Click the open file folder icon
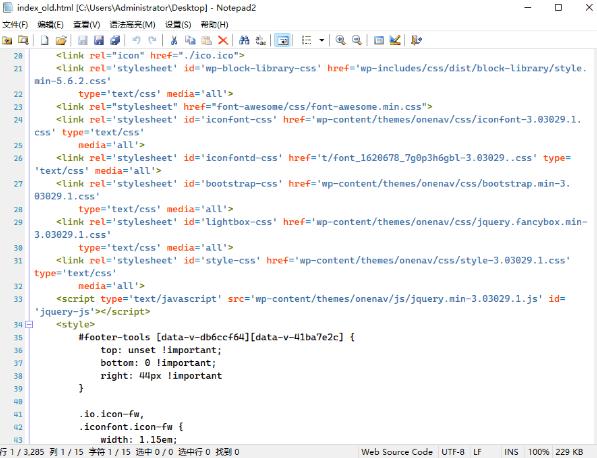This screenshot has height=458, width=597. (x=61, y=40)
